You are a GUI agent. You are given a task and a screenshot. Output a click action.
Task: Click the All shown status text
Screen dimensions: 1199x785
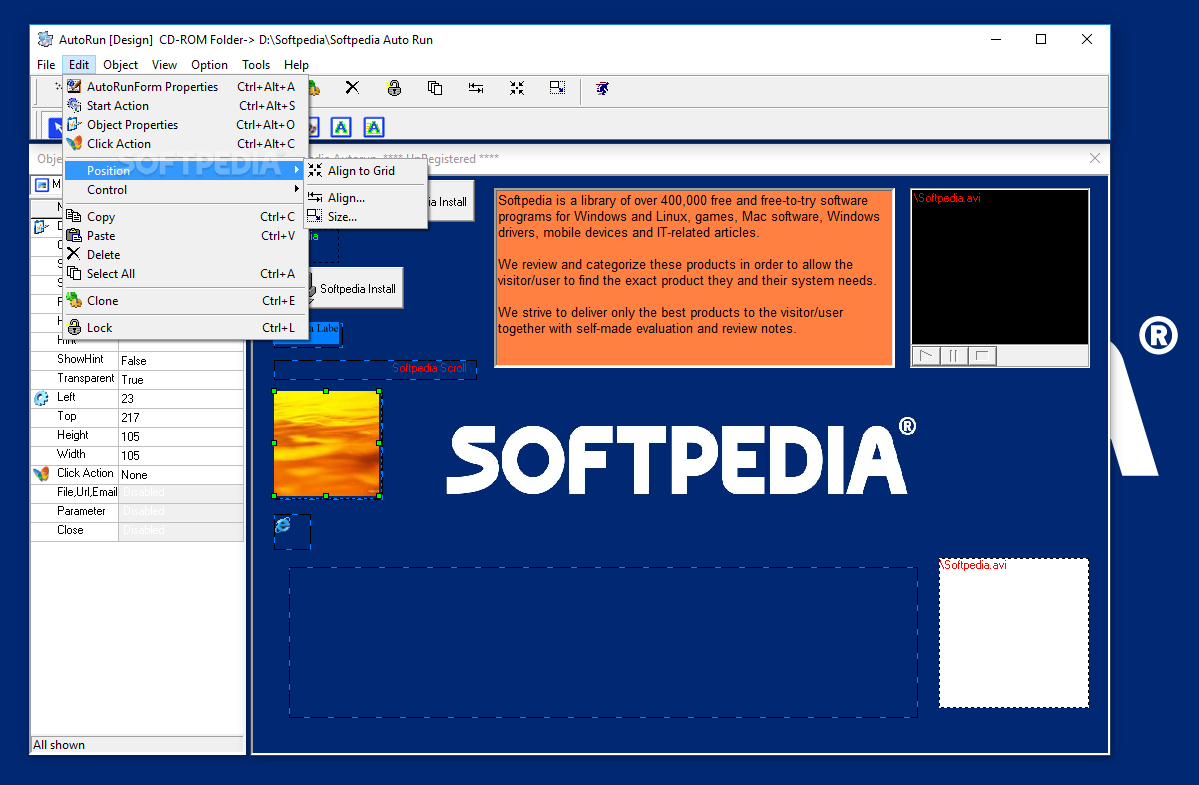pos(59,744)
